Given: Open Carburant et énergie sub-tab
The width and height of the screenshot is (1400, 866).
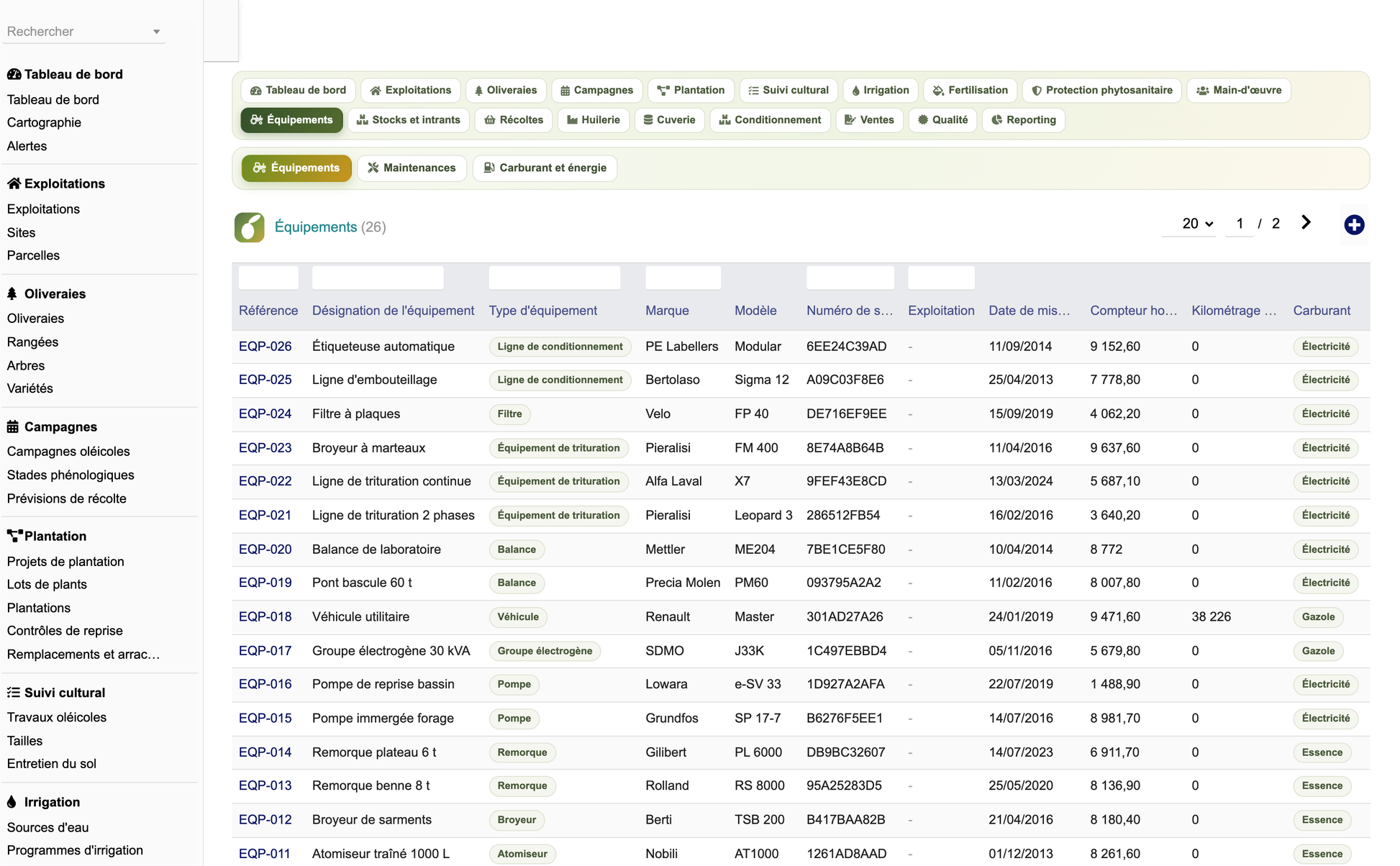Looking at the screenshot, I should click(545, 168).
